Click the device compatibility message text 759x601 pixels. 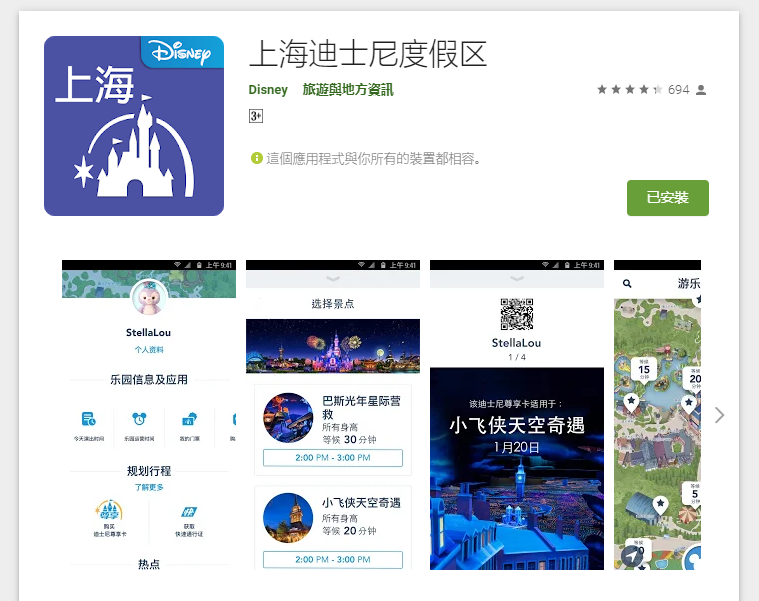[x=373, y=159]
